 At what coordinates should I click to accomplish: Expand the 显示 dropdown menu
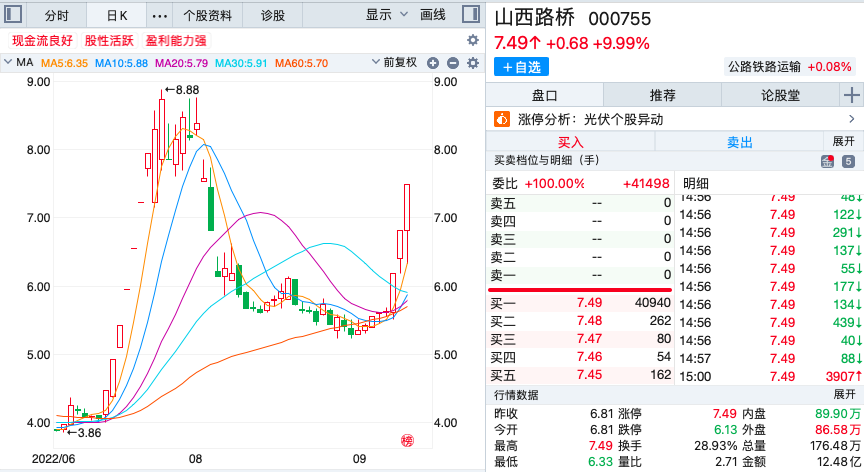click(x=387, y=15)
